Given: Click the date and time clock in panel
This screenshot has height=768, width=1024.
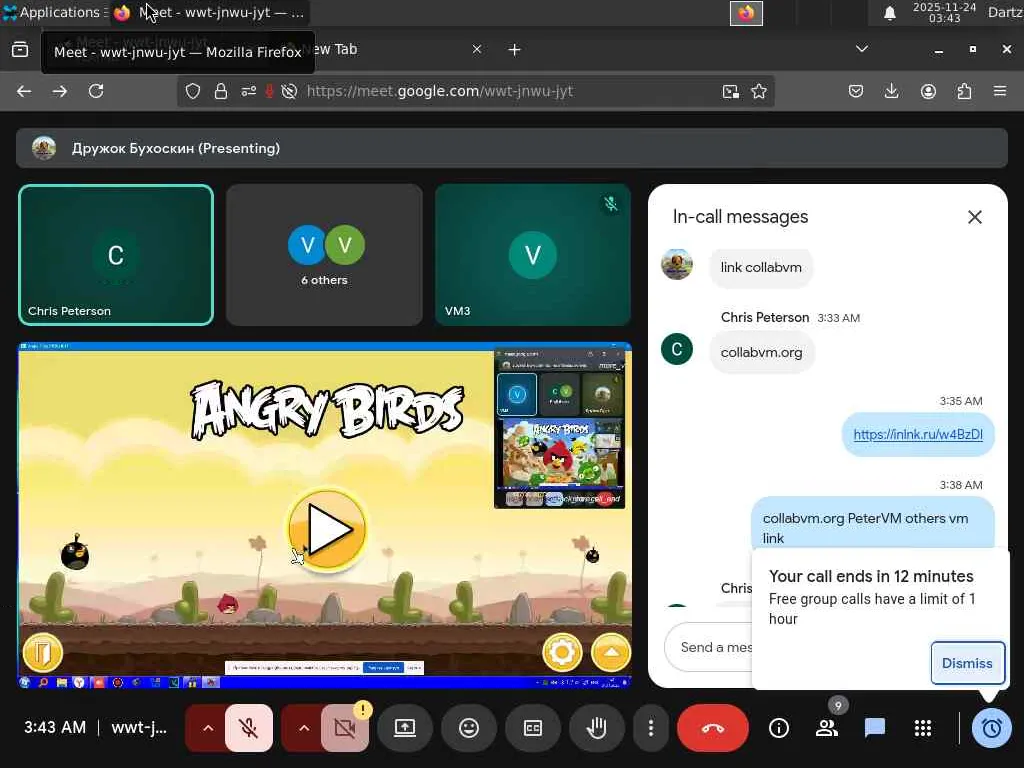Looking at the screenshot, I should coord(944,12).
